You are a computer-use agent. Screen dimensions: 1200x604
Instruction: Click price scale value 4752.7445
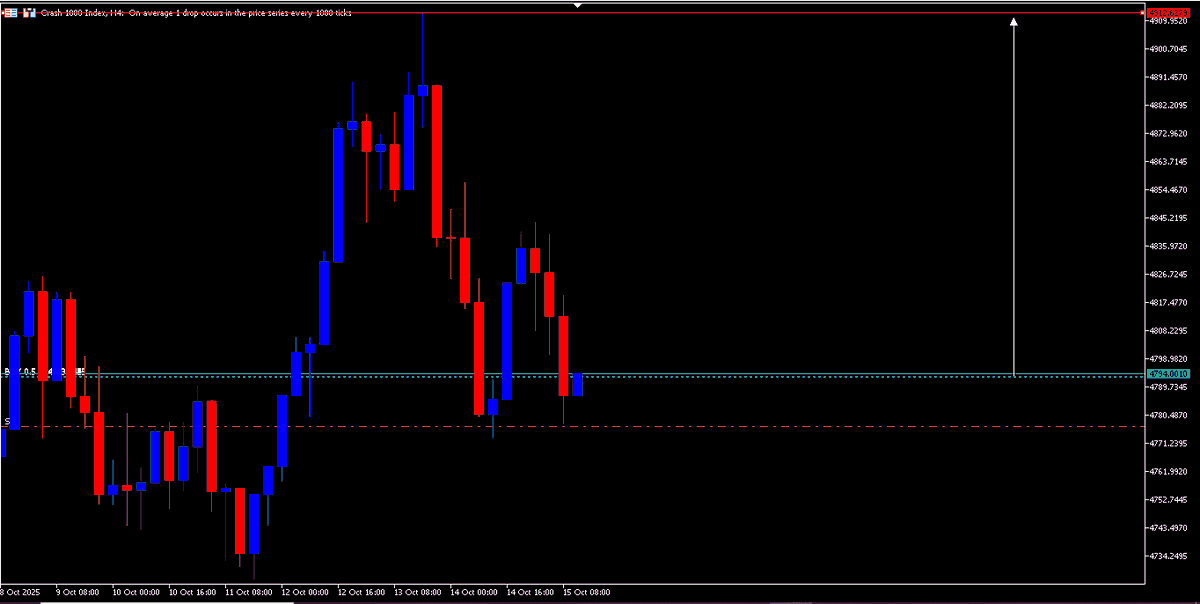pyautogui.click(x=1169, y=499)
